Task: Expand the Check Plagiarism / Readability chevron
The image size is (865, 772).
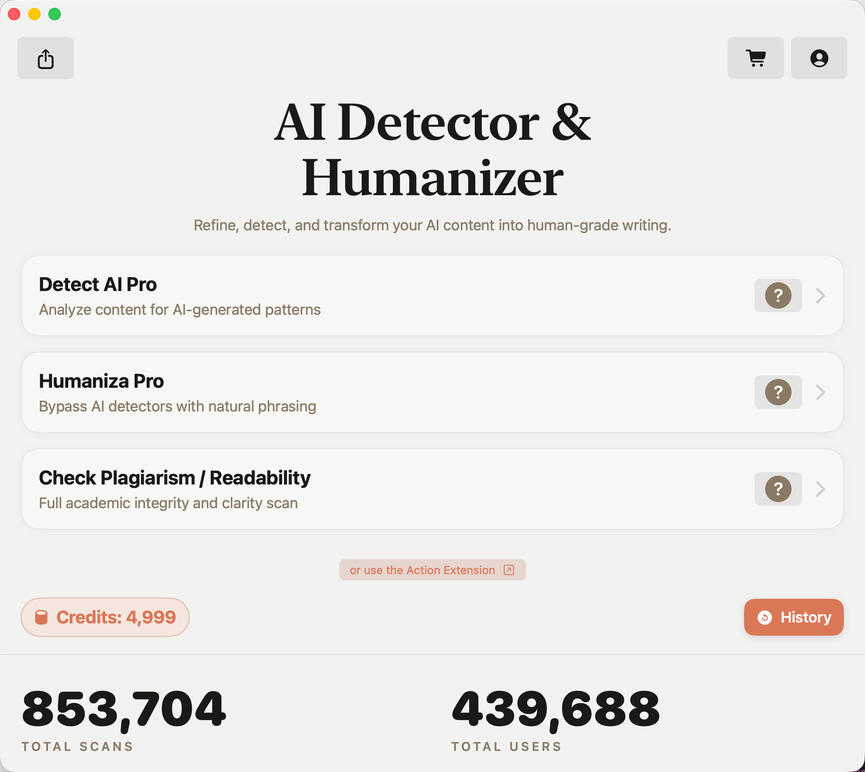Action: 820,489
